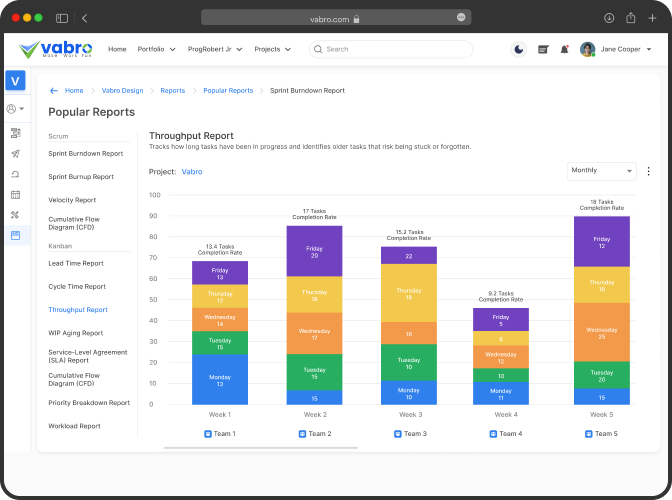Image resolution: width=672 pixels, height=500 pixels.
Task: Click the messages icon beside the bell
Action: pyautogui.click(x=543, y=49)
